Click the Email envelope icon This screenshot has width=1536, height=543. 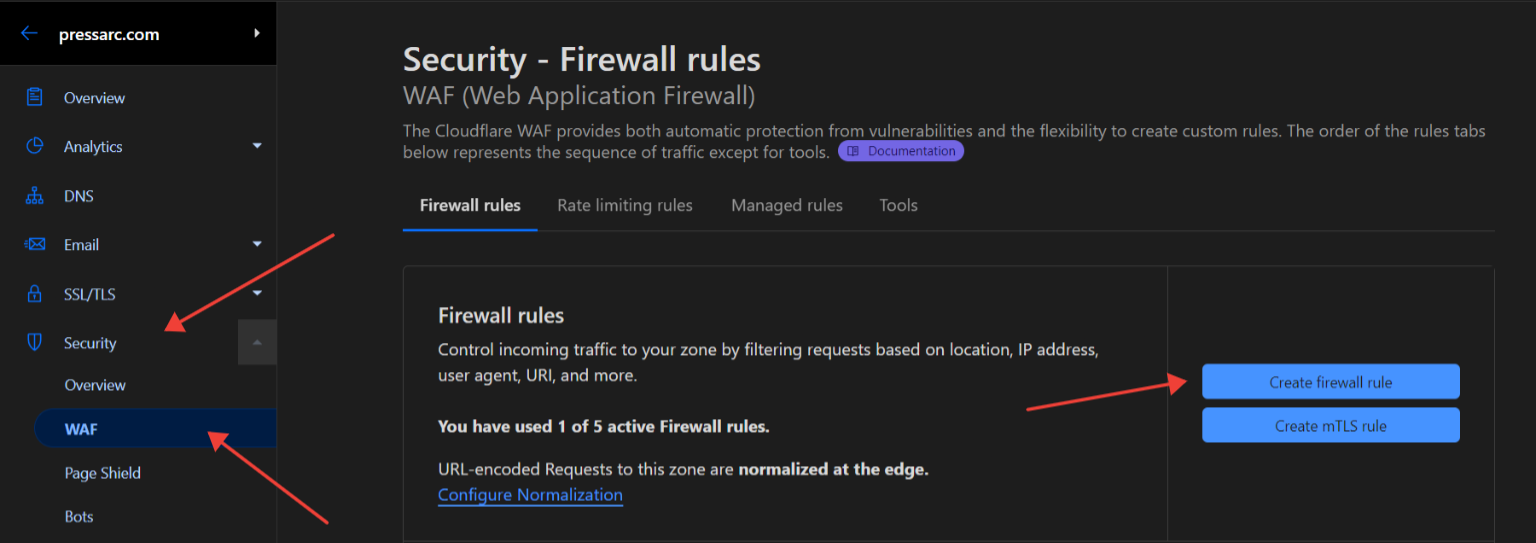click(x=35, y=245)
